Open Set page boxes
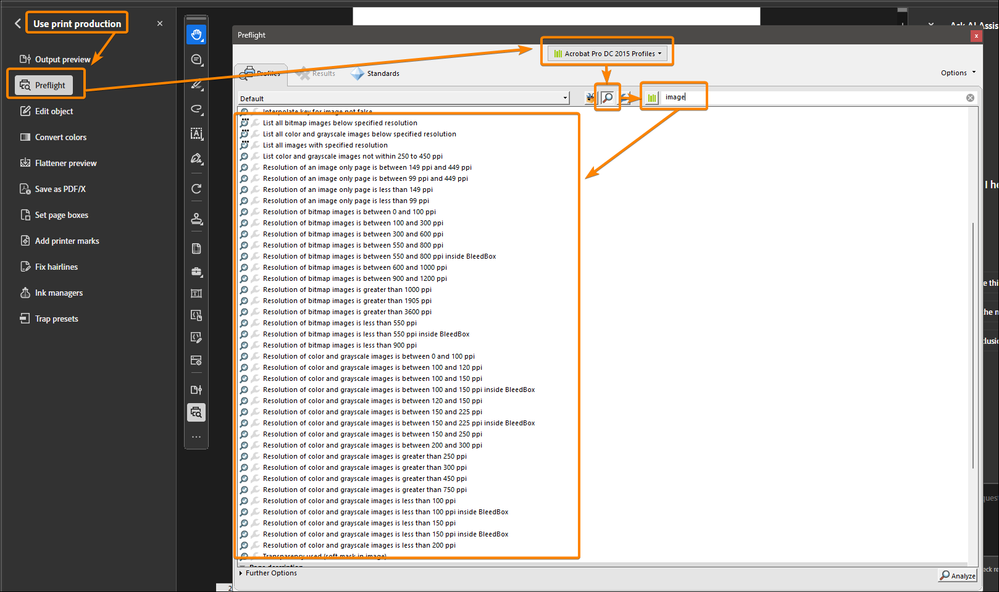Screen dimensions: 999x592 pos(54,215)
